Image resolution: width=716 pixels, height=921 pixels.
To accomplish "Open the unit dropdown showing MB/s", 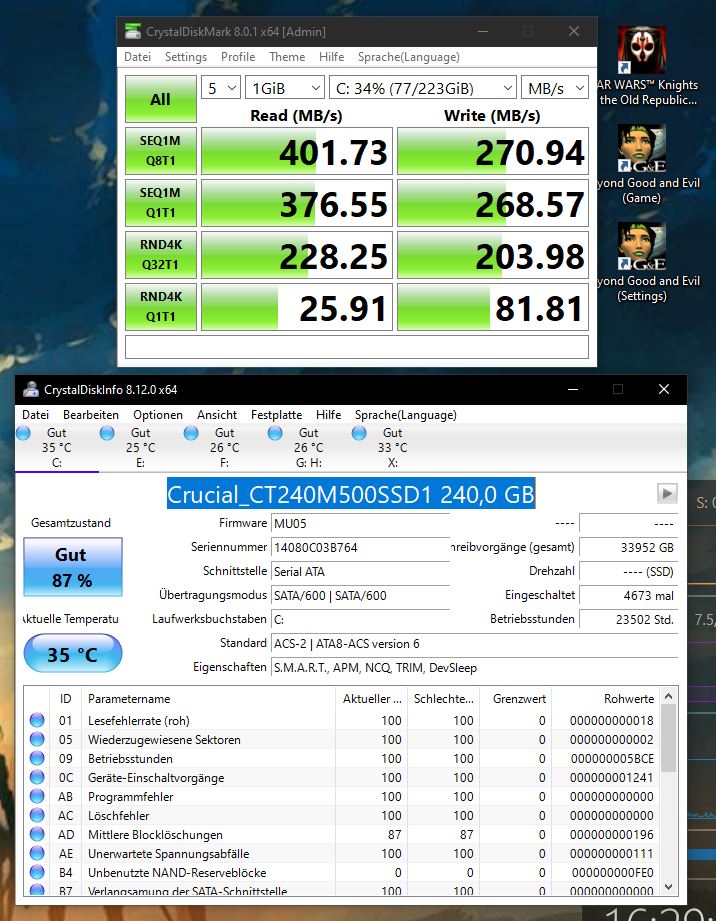I will (x=554, y=88).
